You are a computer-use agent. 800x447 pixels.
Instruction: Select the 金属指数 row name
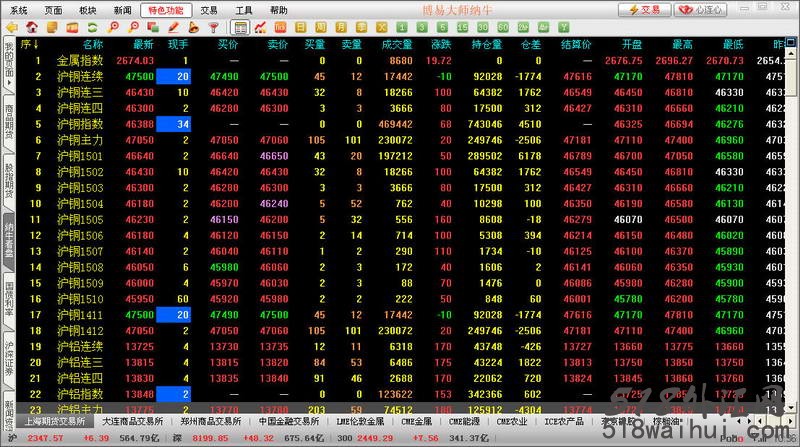[x=80, y=61]
